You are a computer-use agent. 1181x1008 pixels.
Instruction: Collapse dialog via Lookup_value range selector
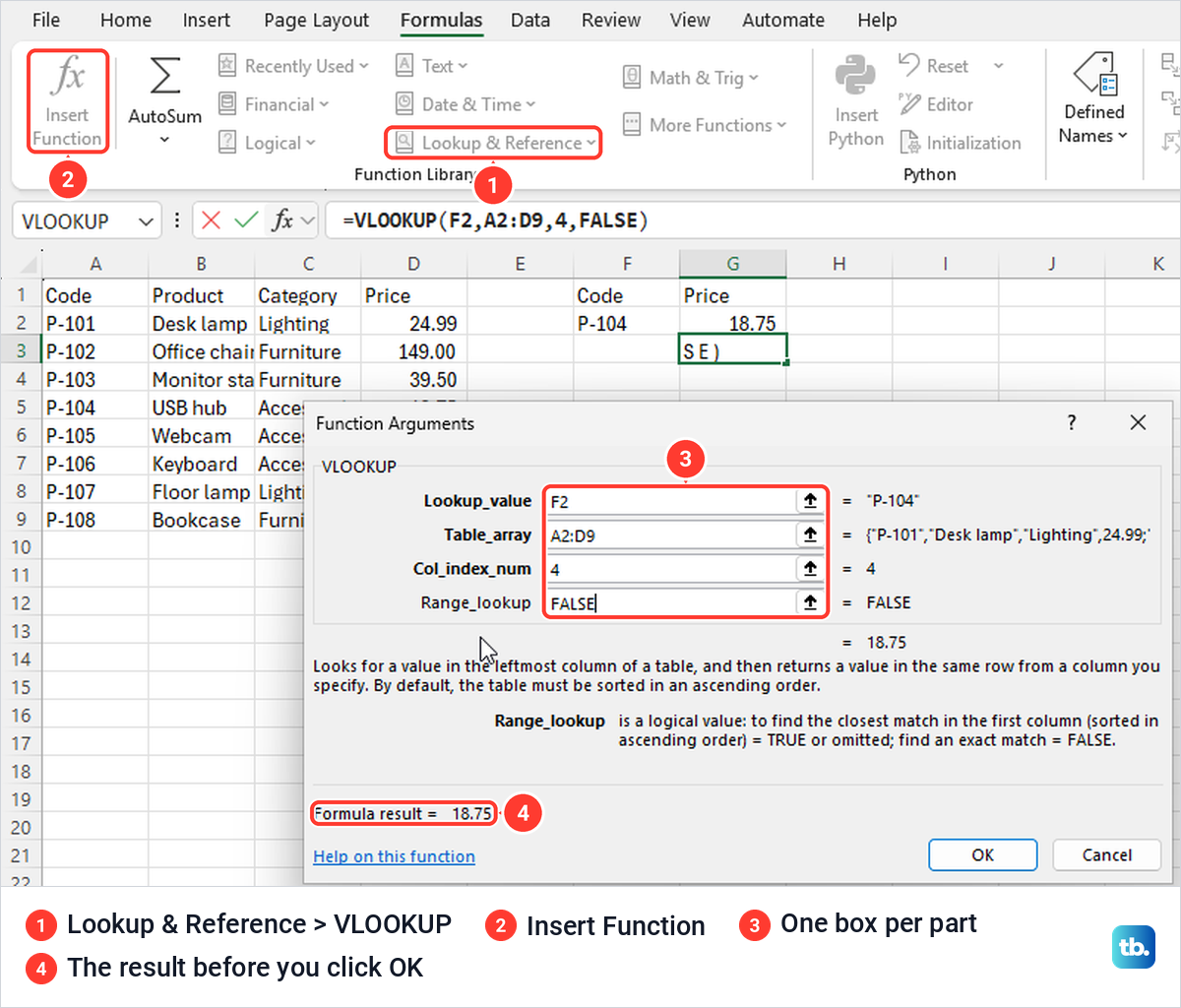click(x=810, y=501)
